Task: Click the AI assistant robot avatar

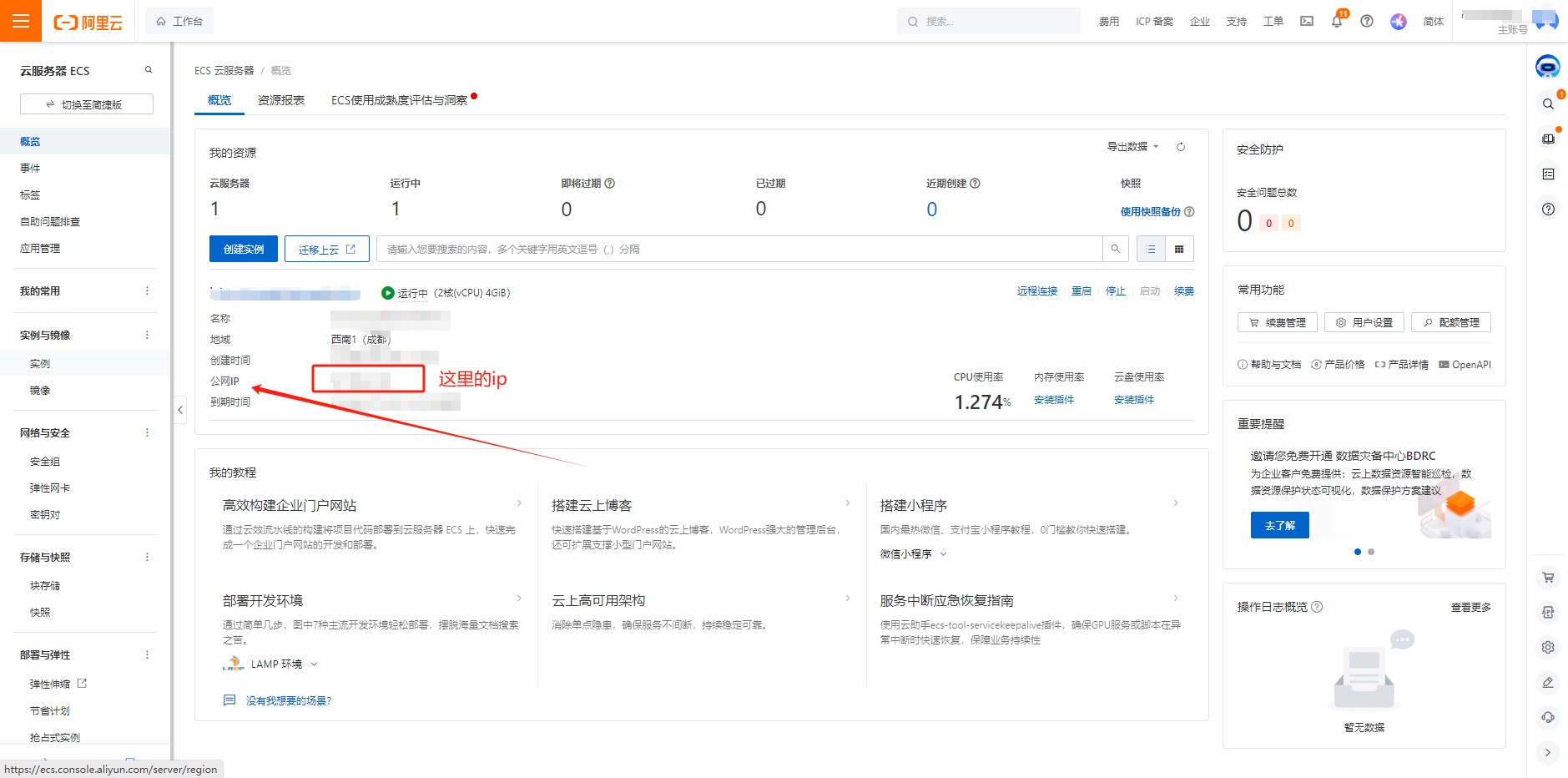Action: pos(1547,66)
